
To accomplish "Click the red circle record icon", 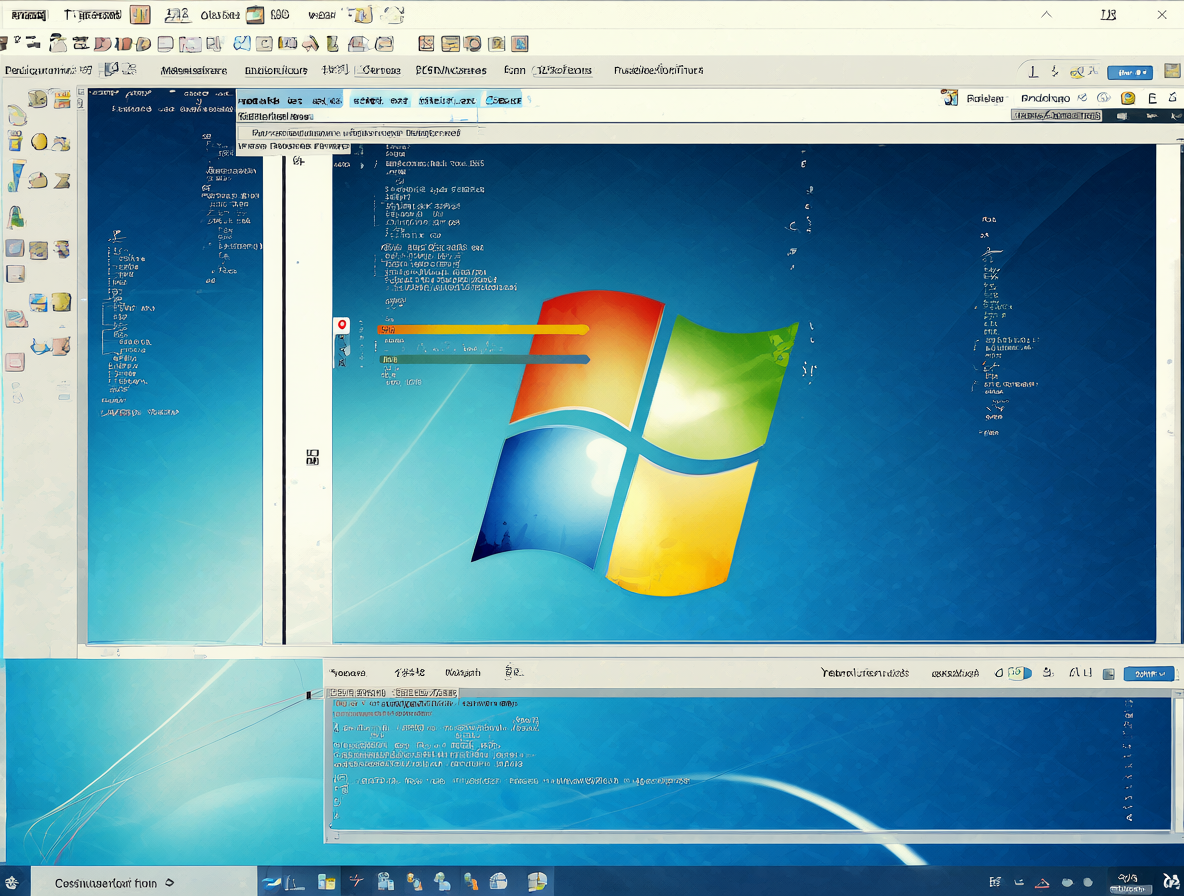I will pos(342,325).
